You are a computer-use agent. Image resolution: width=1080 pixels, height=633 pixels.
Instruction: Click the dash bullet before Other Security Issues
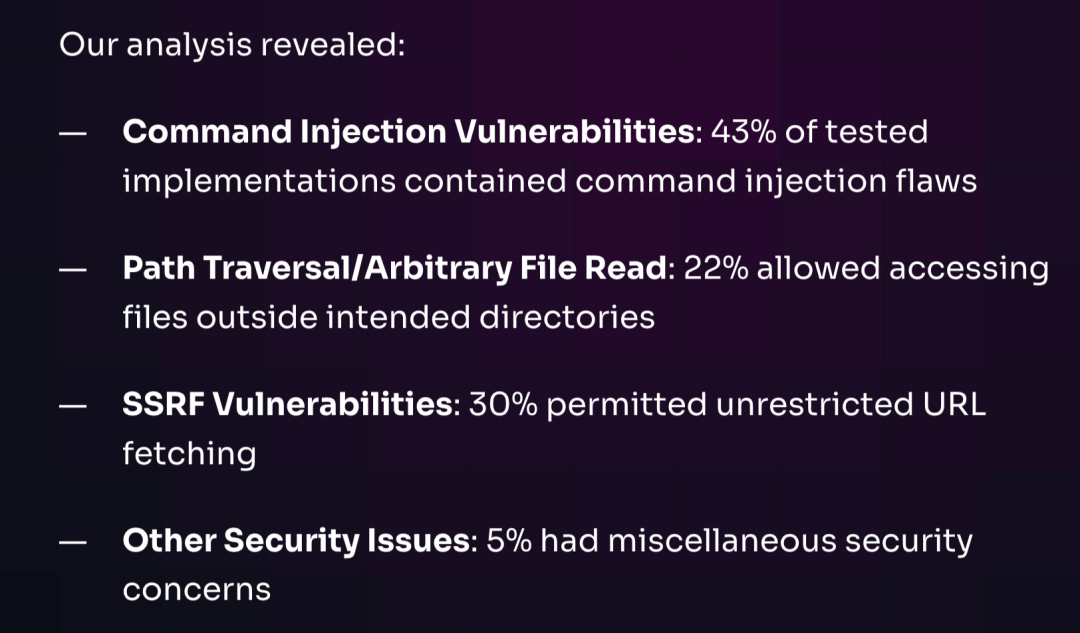coord(73,543)
